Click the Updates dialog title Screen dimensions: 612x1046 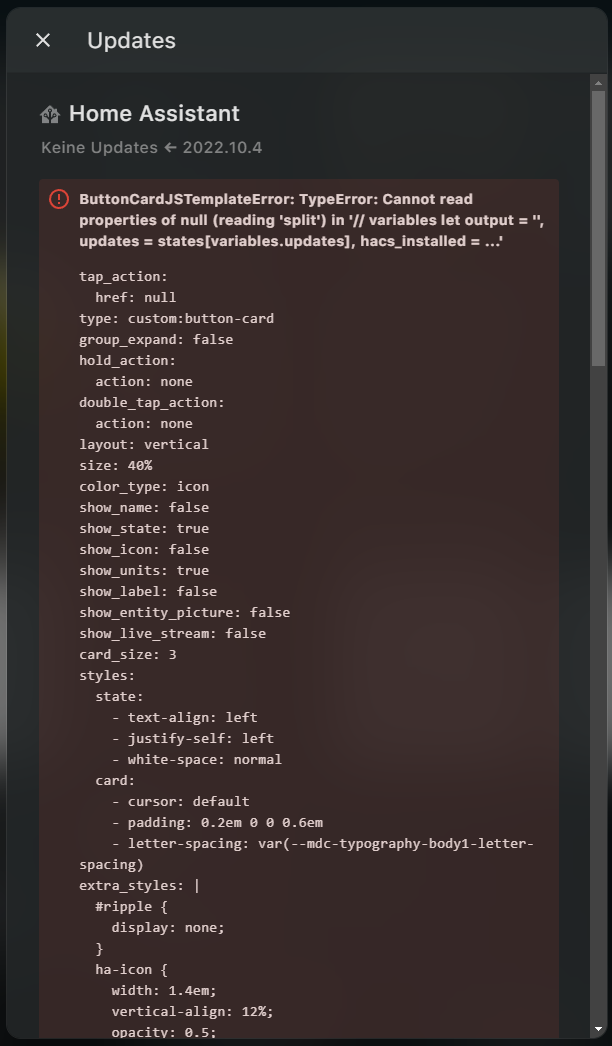coord(131,40)
